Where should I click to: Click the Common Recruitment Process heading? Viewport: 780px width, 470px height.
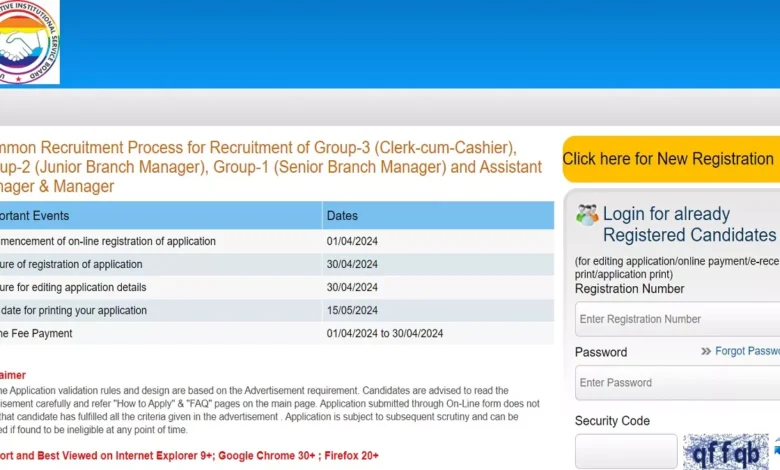tap(270, 167)
